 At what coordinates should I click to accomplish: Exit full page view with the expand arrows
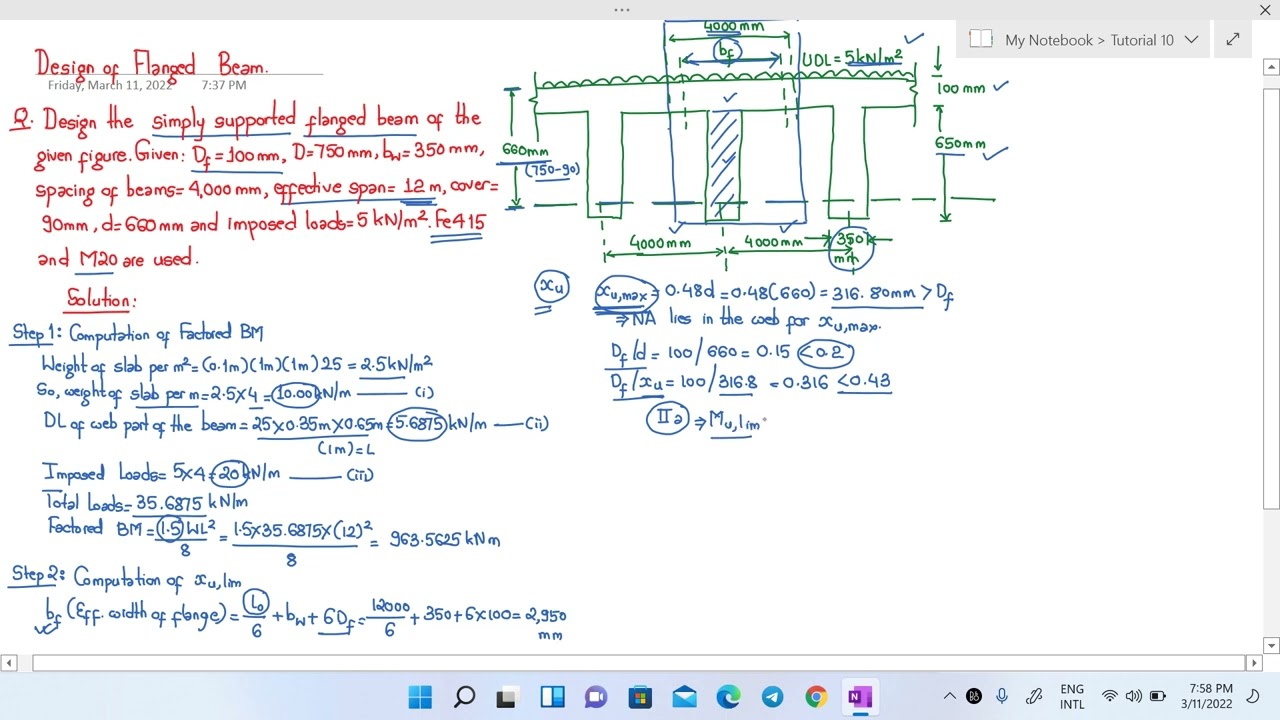[x=1233, y=40]
